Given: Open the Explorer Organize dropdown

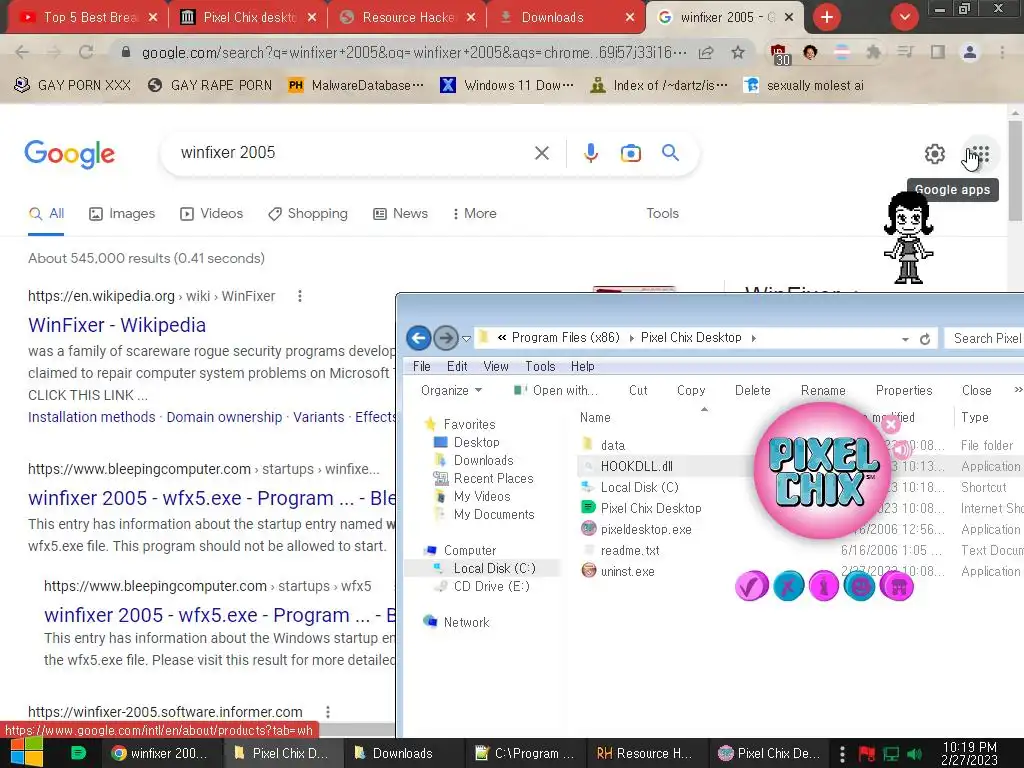Looking at the screenshot, I should (x=451, y=391).
